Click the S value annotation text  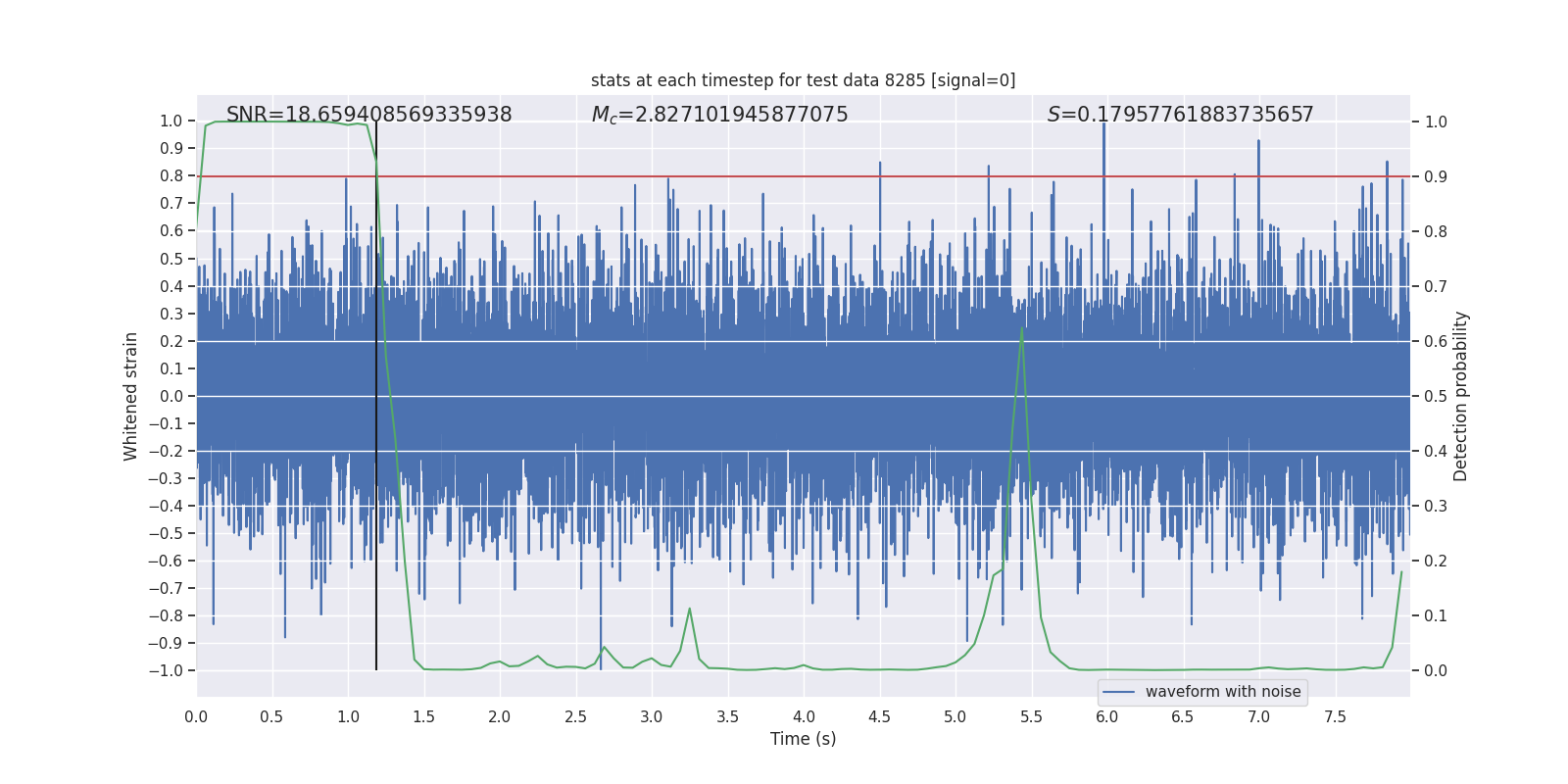1180,115
